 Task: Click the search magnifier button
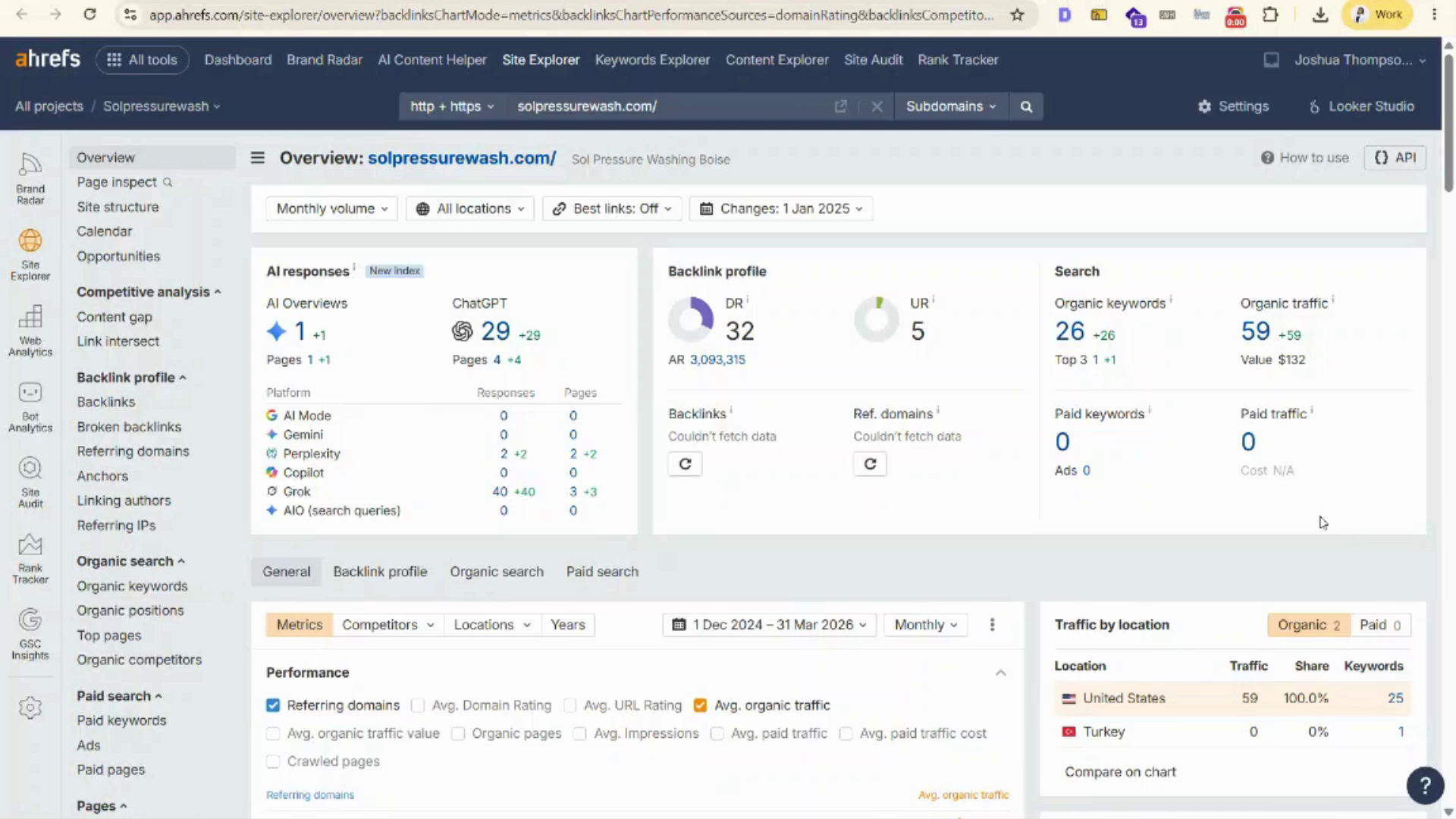click(1026, 106)
